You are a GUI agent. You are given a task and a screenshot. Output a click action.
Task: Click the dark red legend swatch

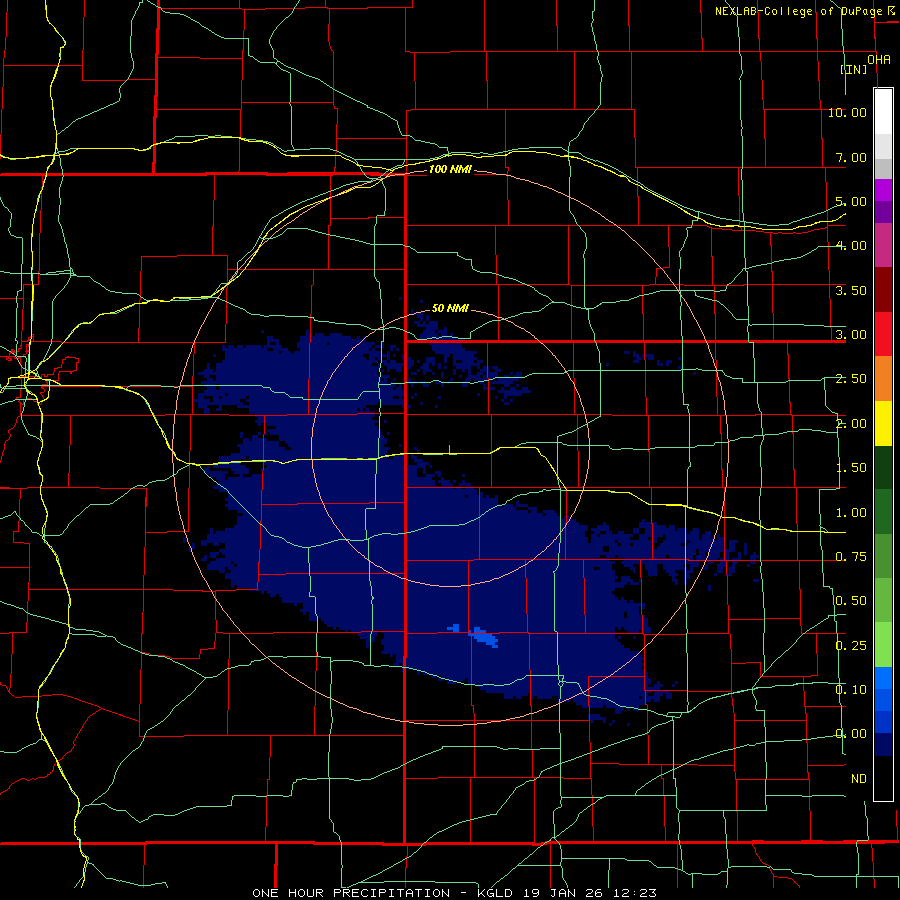(883, 289)
